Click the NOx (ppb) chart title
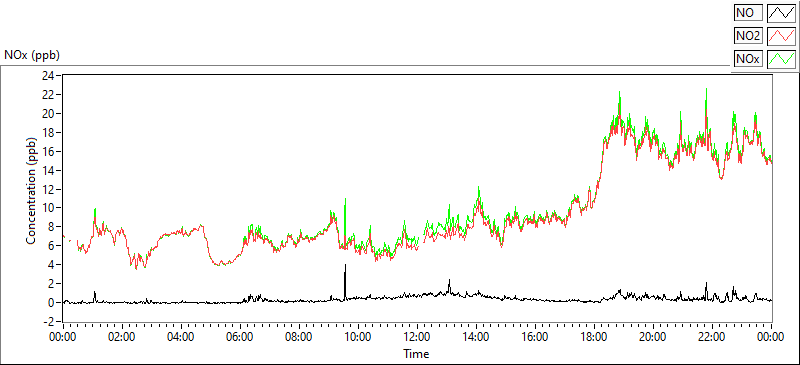 (32, 55)
